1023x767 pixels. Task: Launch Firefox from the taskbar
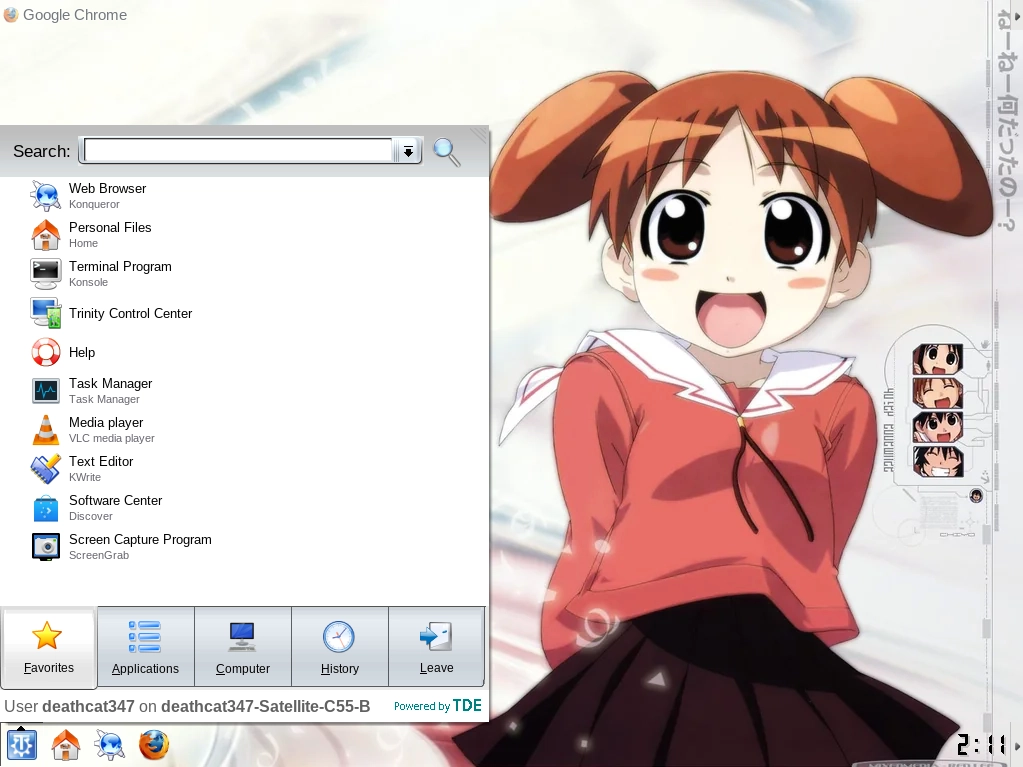pyautogui.click(x=154, y=745)
